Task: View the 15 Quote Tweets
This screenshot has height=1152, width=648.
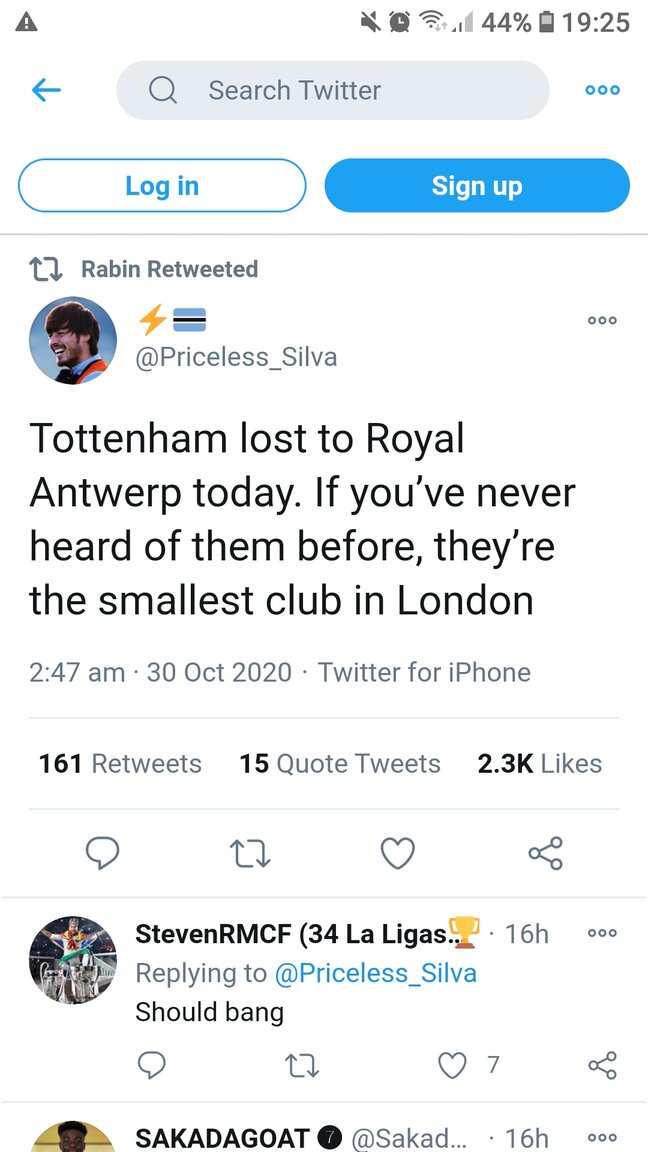Action: (340, 764)
